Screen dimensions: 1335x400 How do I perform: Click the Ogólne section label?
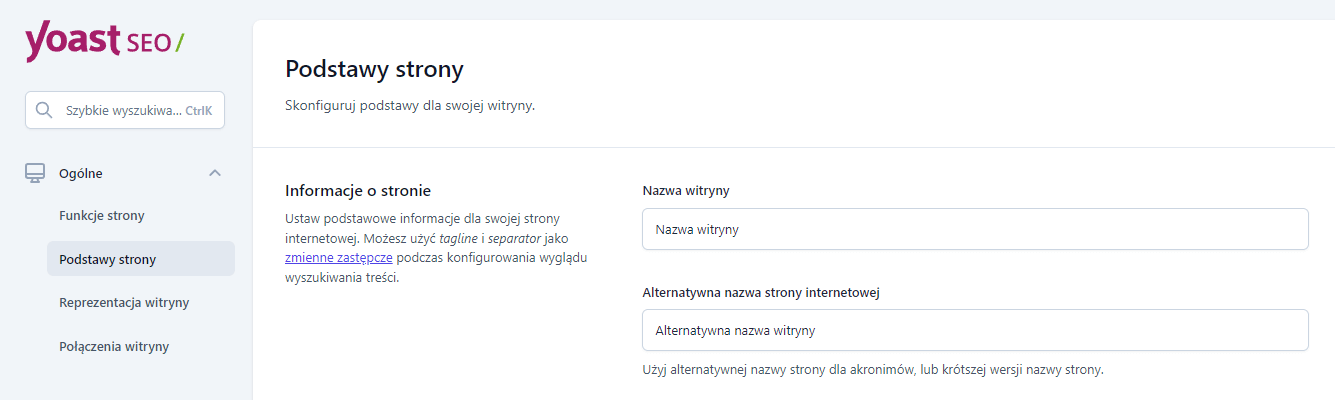81,173
